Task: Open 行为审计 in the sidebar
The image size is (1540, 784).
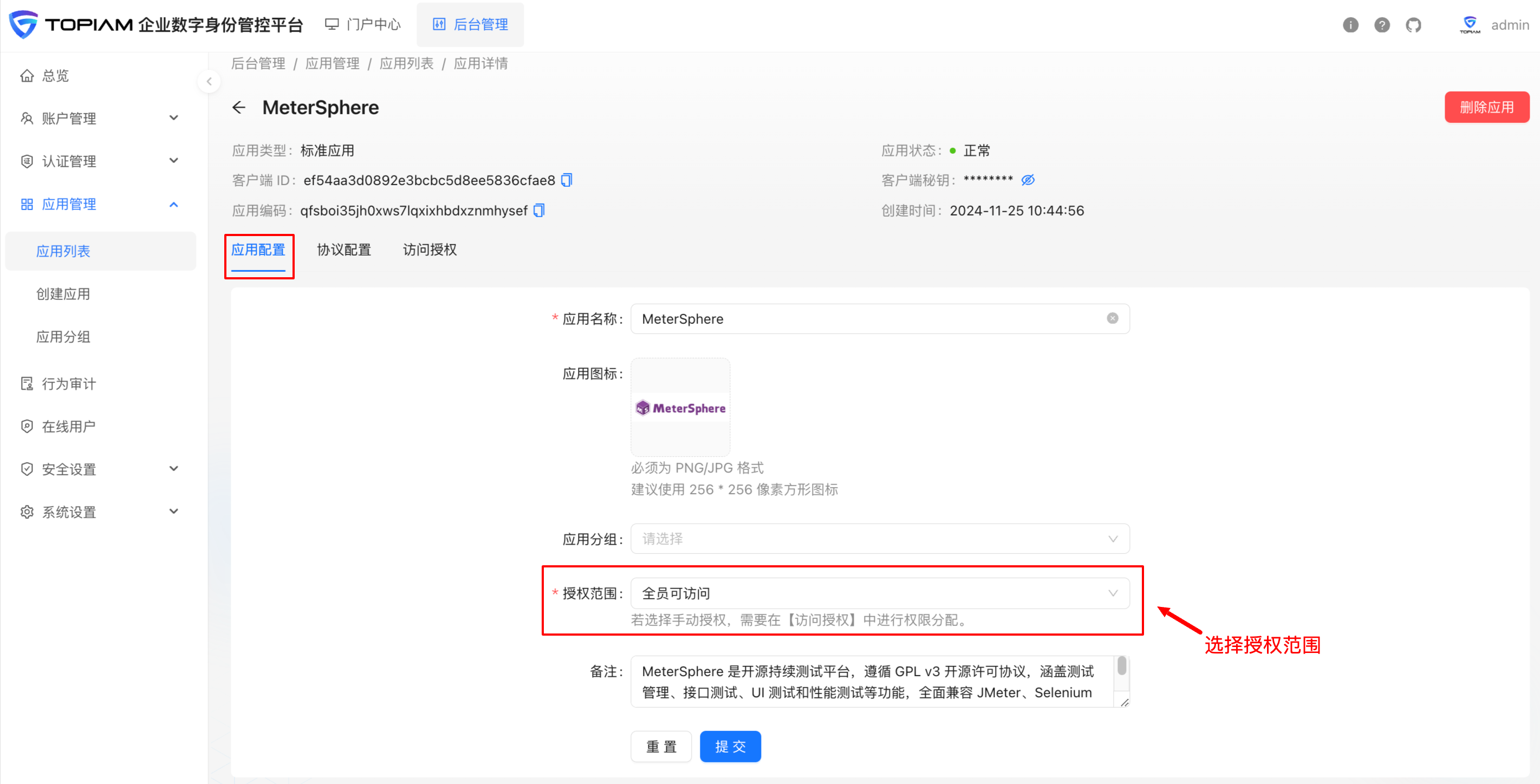Action: coord(69,383)
